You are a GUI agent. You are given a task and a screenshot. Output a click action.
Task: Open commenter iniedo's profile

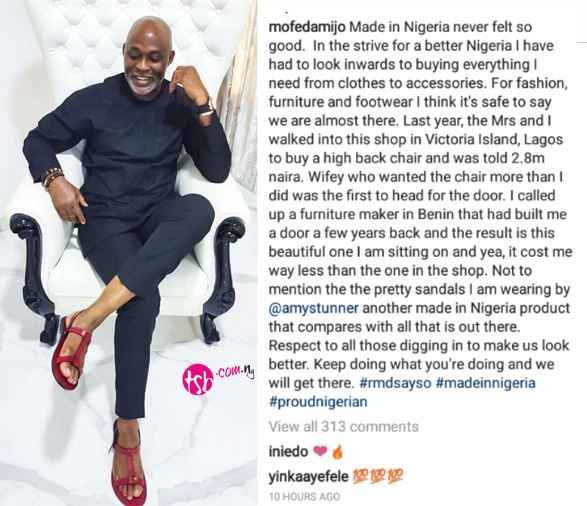click(x=288, y=452)
